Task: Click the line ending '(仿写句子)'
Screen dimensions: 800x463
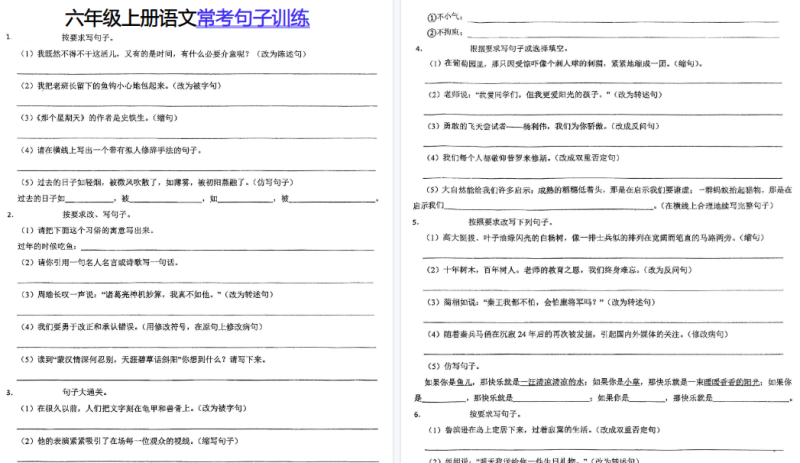Action: 157,182
